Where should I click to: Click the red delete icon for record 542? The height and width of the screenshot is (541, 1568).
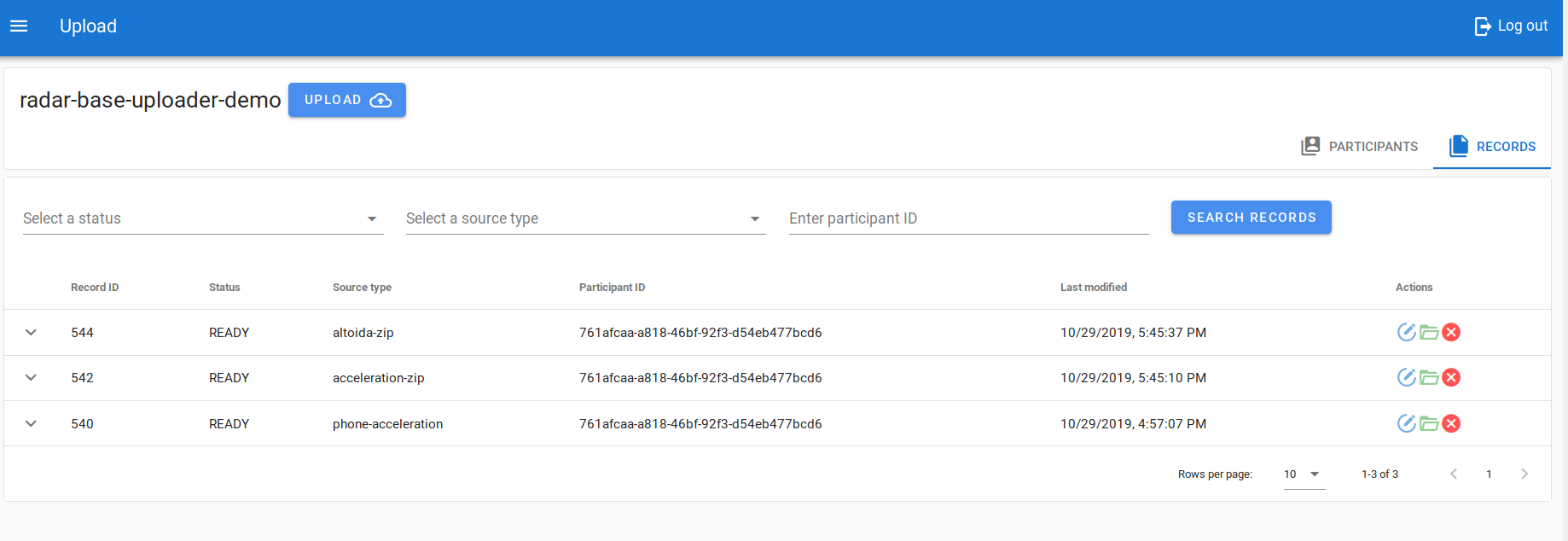(x=1451, y=377)
